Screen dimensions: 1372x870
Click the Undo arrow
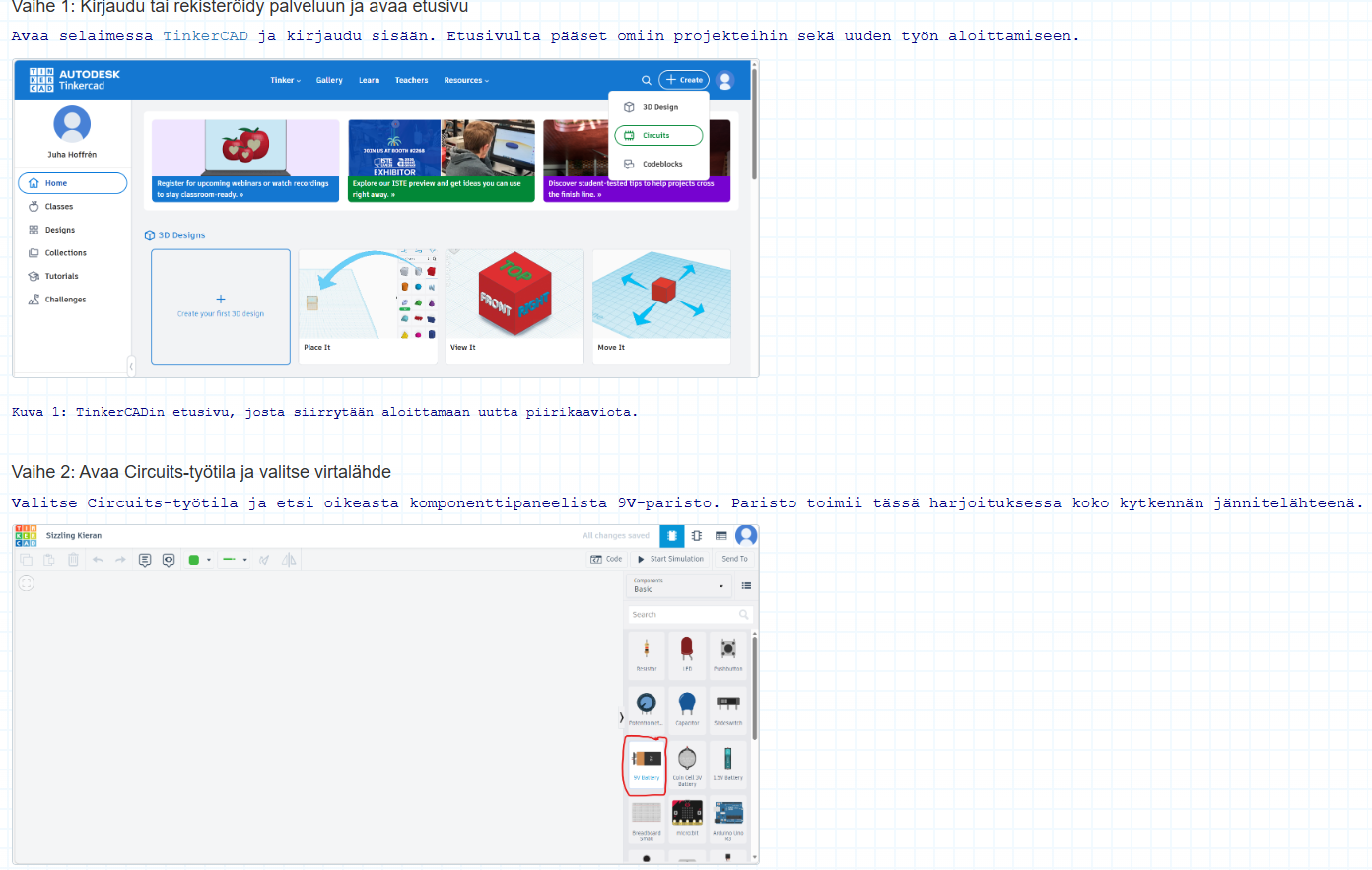(x=98, y=560)
